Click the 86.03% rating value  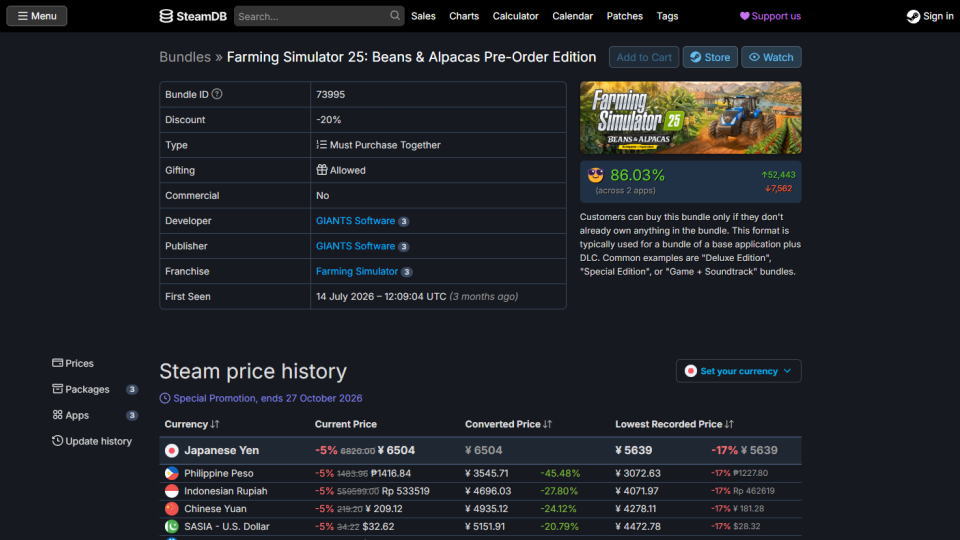pos(637,175)
